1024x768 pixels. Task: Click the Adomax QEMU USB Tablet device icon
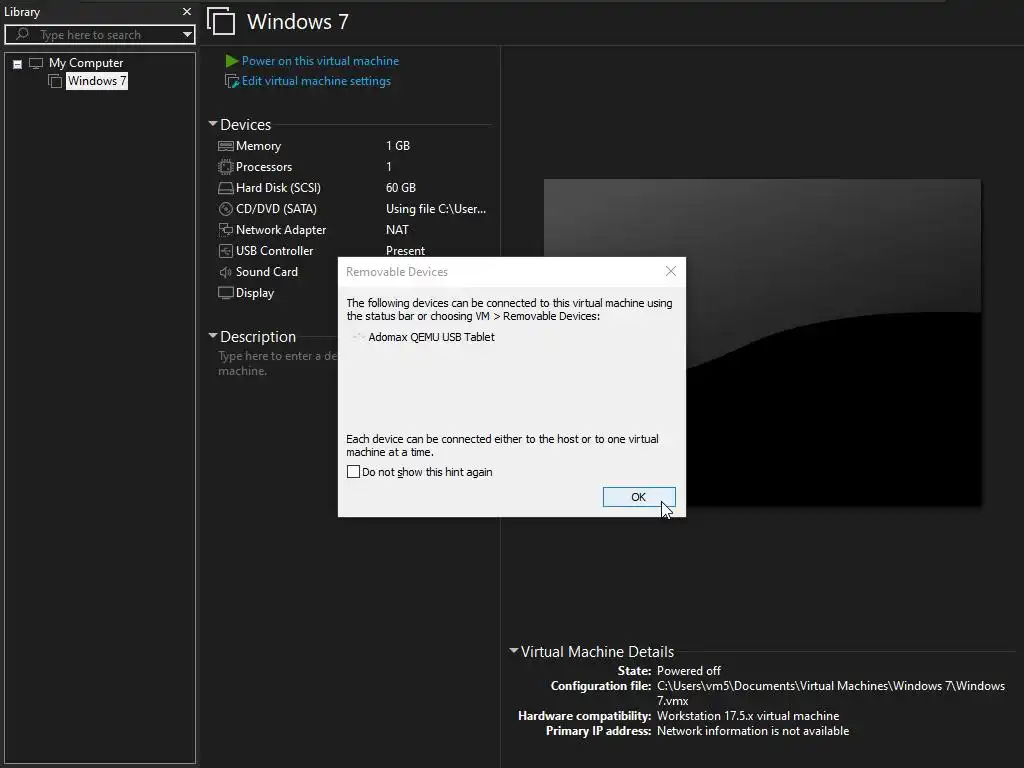pos(357,337)
